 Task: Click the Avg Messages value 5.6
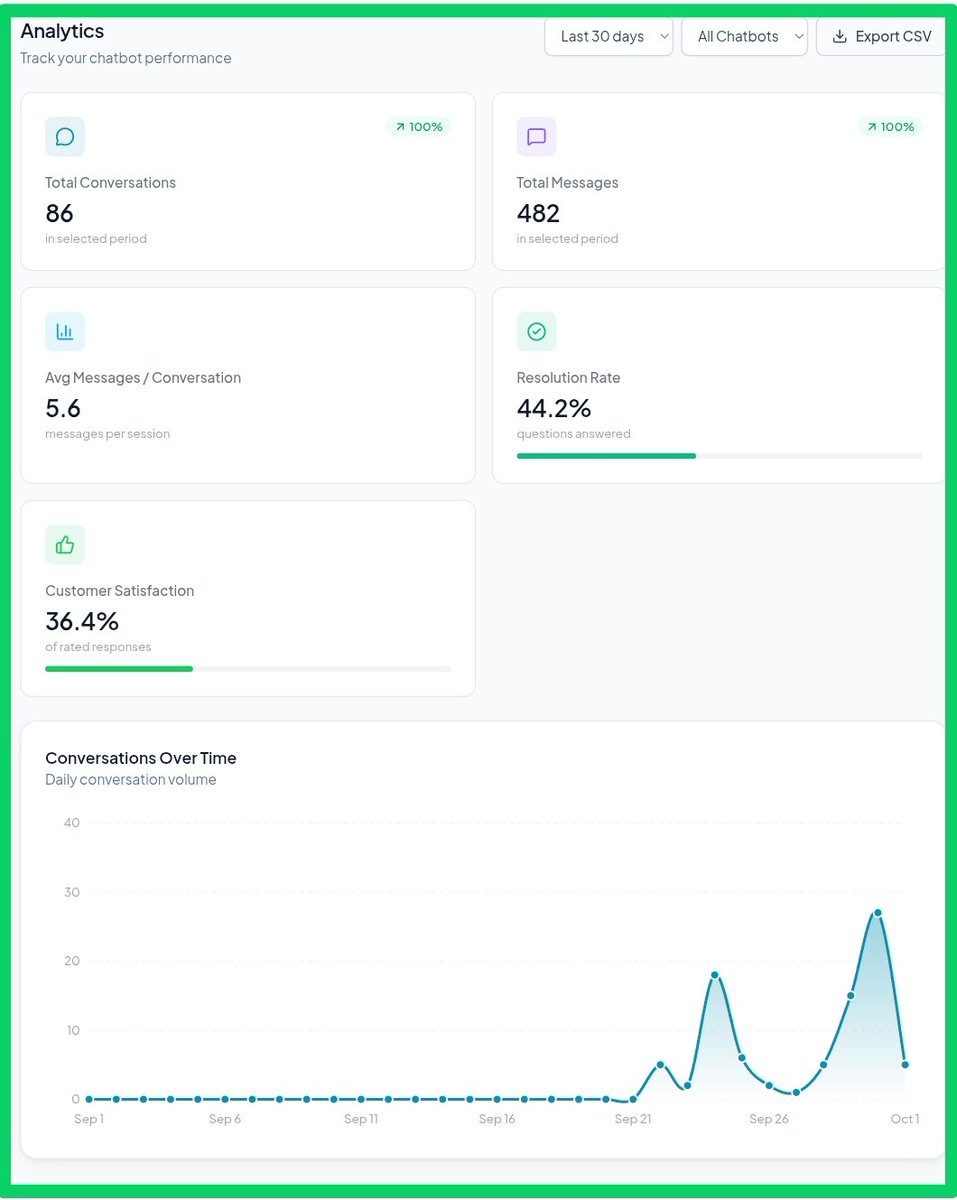click(63, 408)
